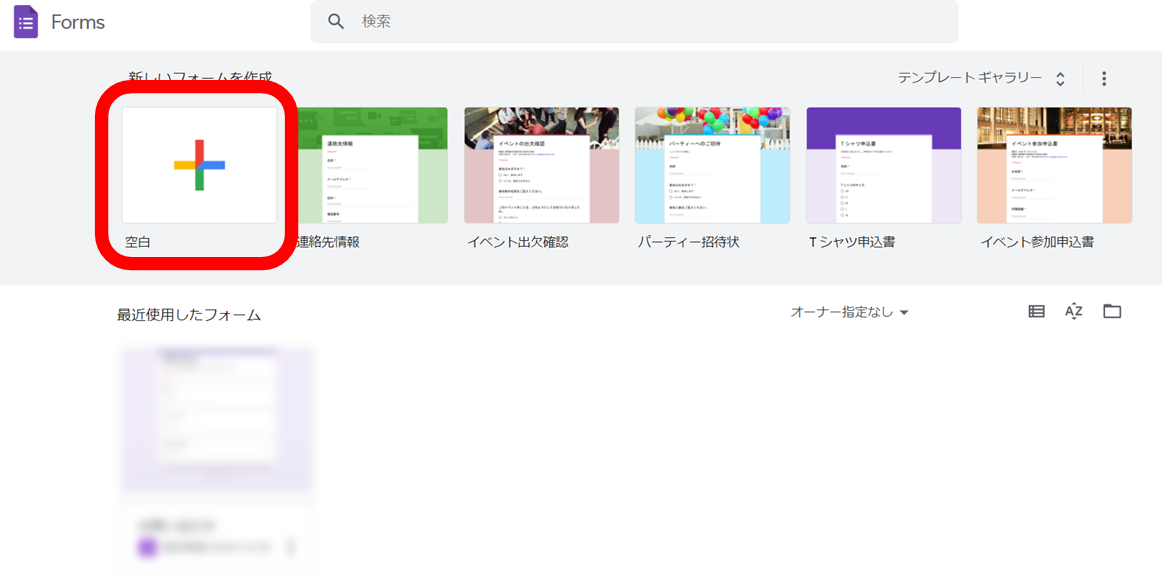Open the 連絡先情報 template thumbnail
Image resolution: width=1162 pixels, height=586 pixels.
click(x=372, y=165)
